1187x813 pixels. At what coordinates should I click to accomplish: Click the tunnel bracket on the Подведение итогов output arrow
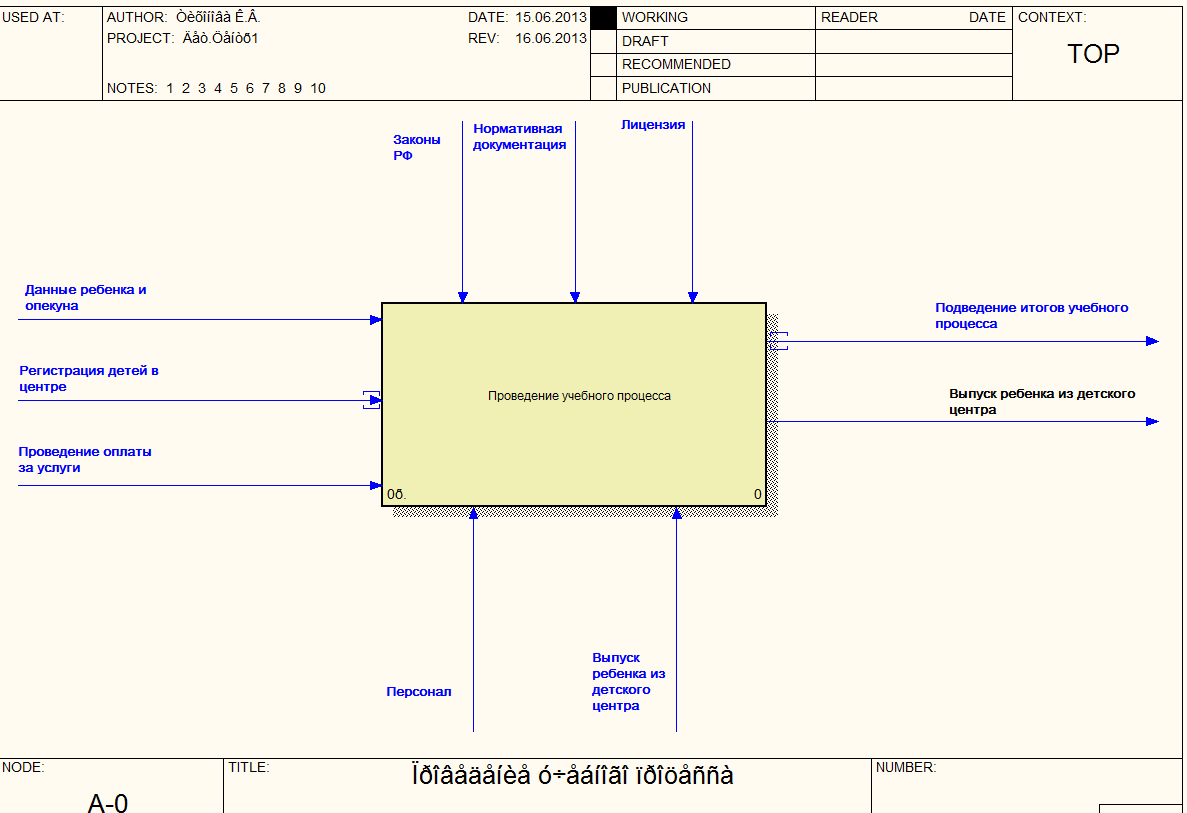pyautogui.click(x=779, y=341)
